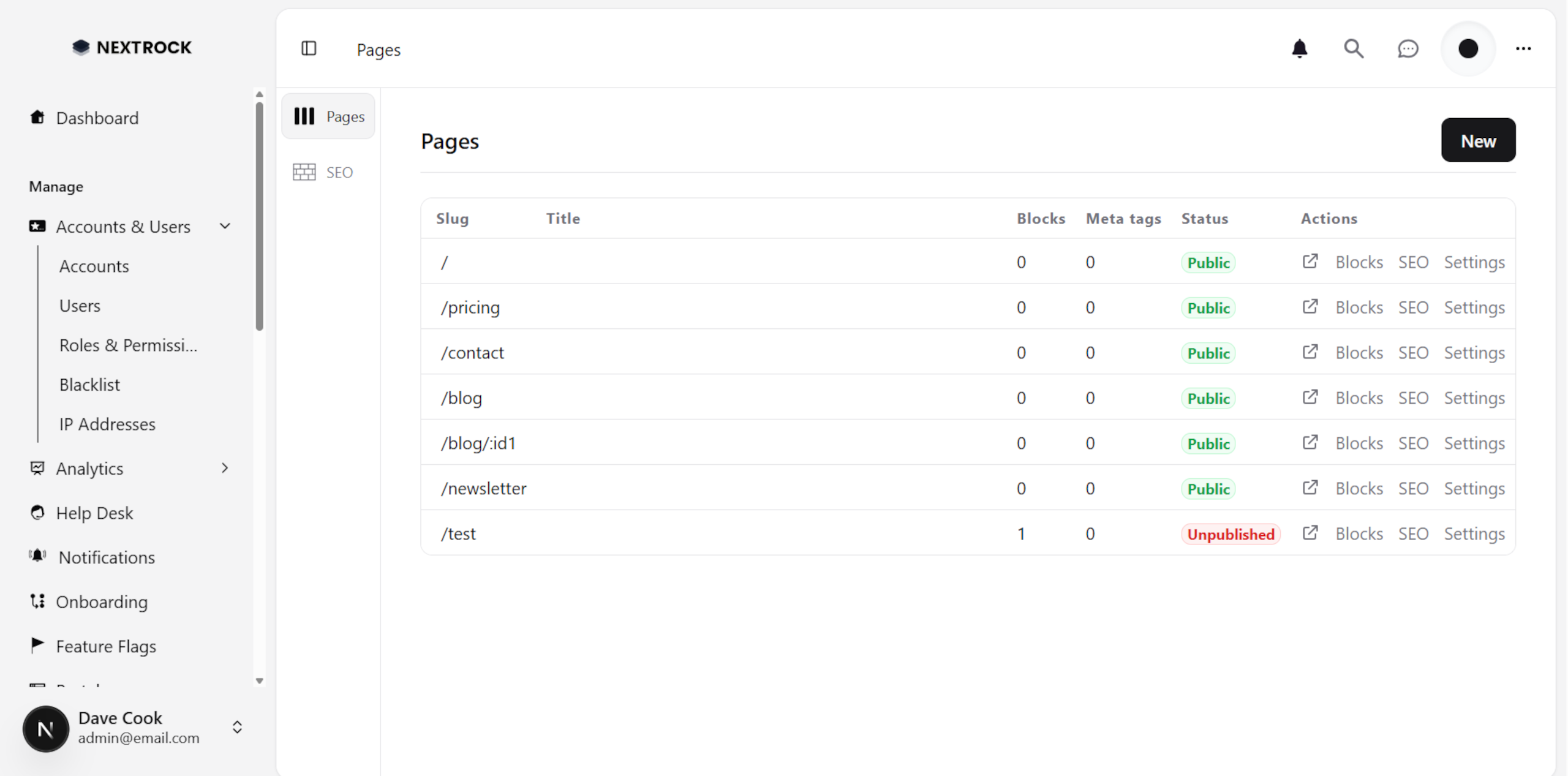This screenshot has width=1568, height=776.
Task: Open the Onboarding section
Action: coord(102,601)
